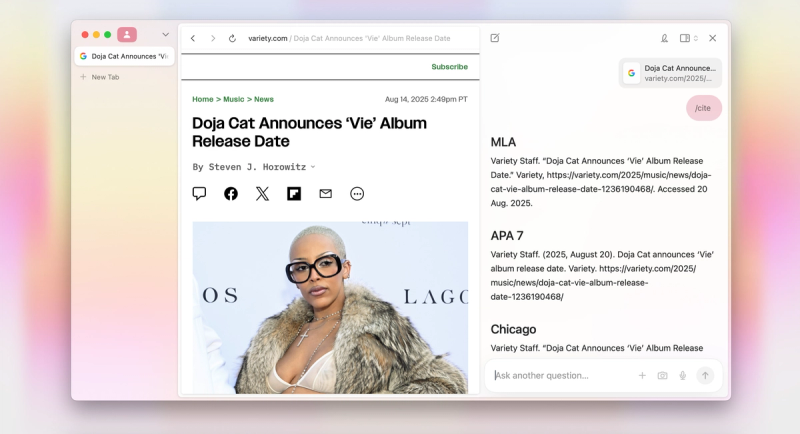Go to the Music breadcrumb
This screenshot has height=434, width=800.
(x=234, y=99)
